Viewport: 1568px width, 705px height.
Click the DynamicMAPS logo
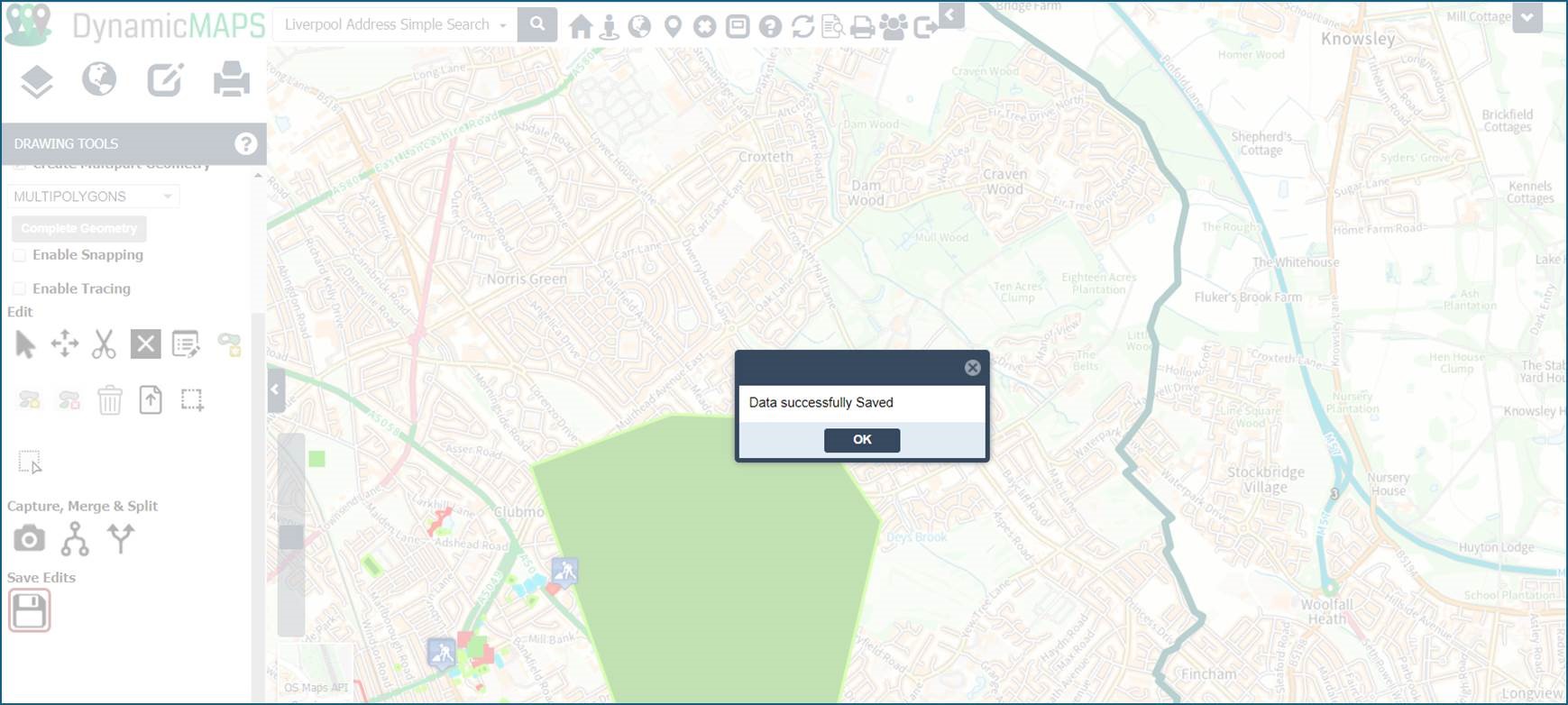coord(135,25)
